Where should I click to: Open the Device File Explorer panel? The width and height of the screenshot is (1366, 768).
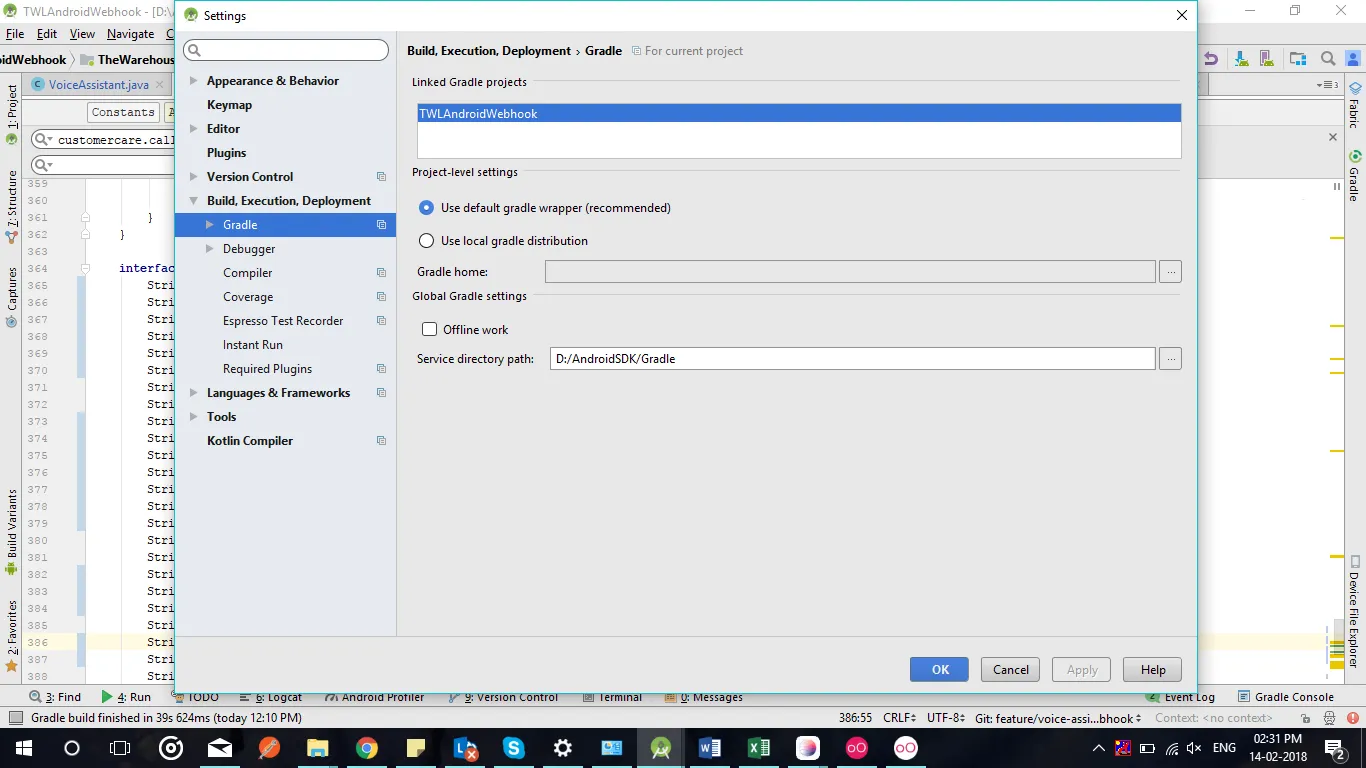coord(1355,611)
